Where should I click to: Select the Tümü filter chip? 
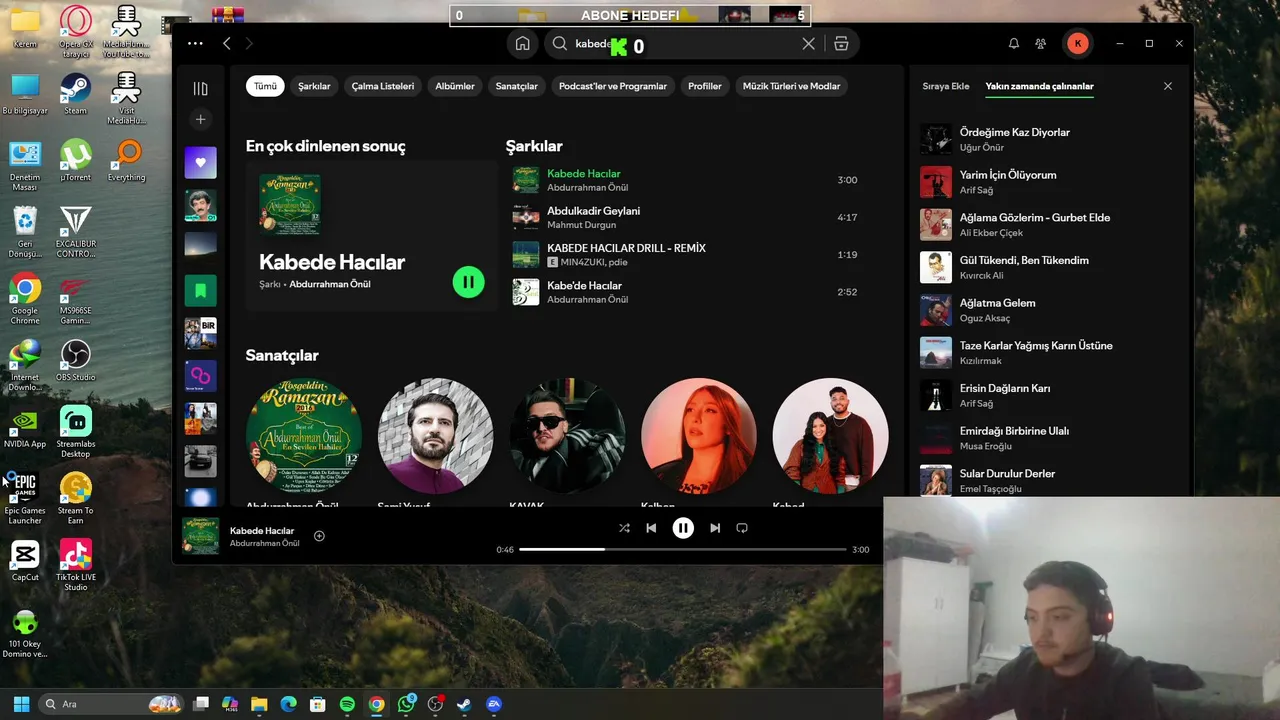[265, 86]
